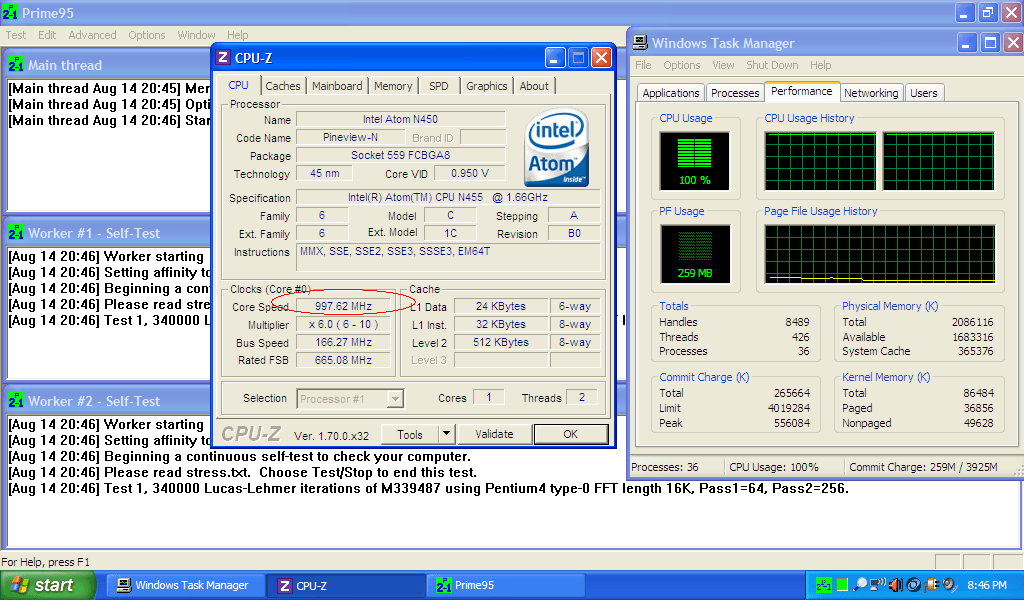Open the Graphics tab in CPU-Z
1024x600 pixels.
click(487, 86)
